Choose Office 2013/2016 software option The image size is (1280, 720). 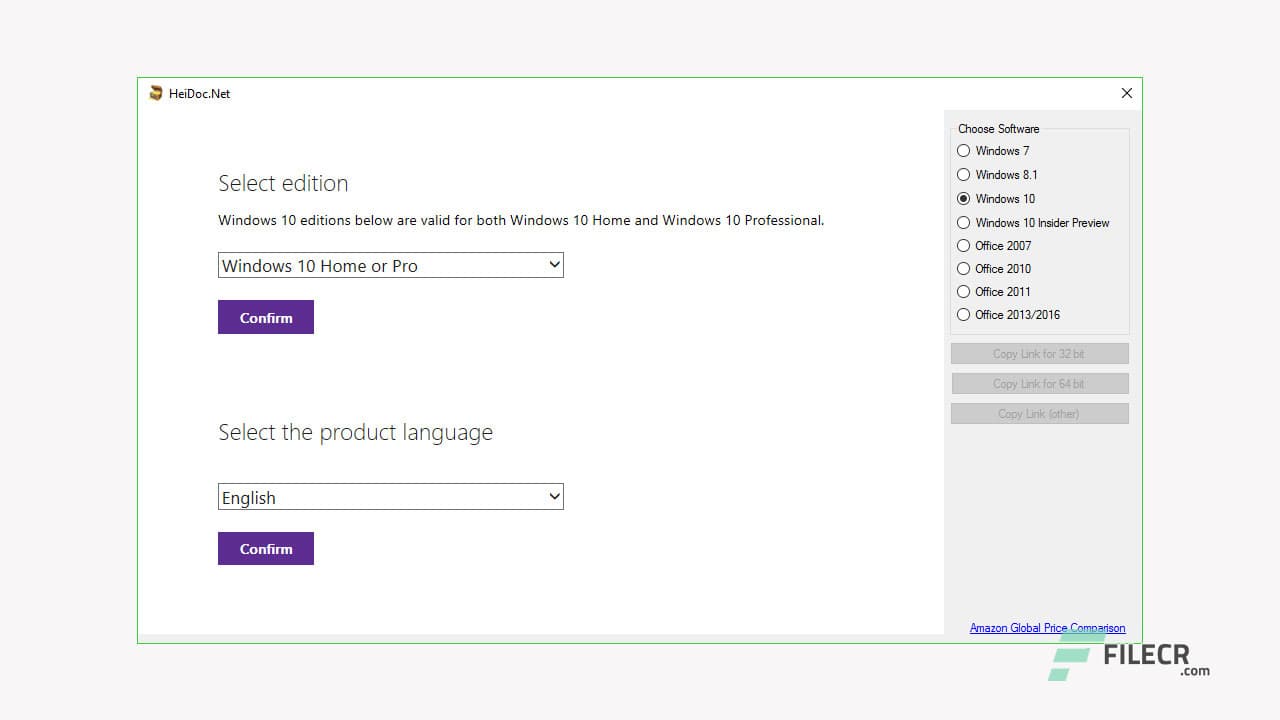coord(963,314)
